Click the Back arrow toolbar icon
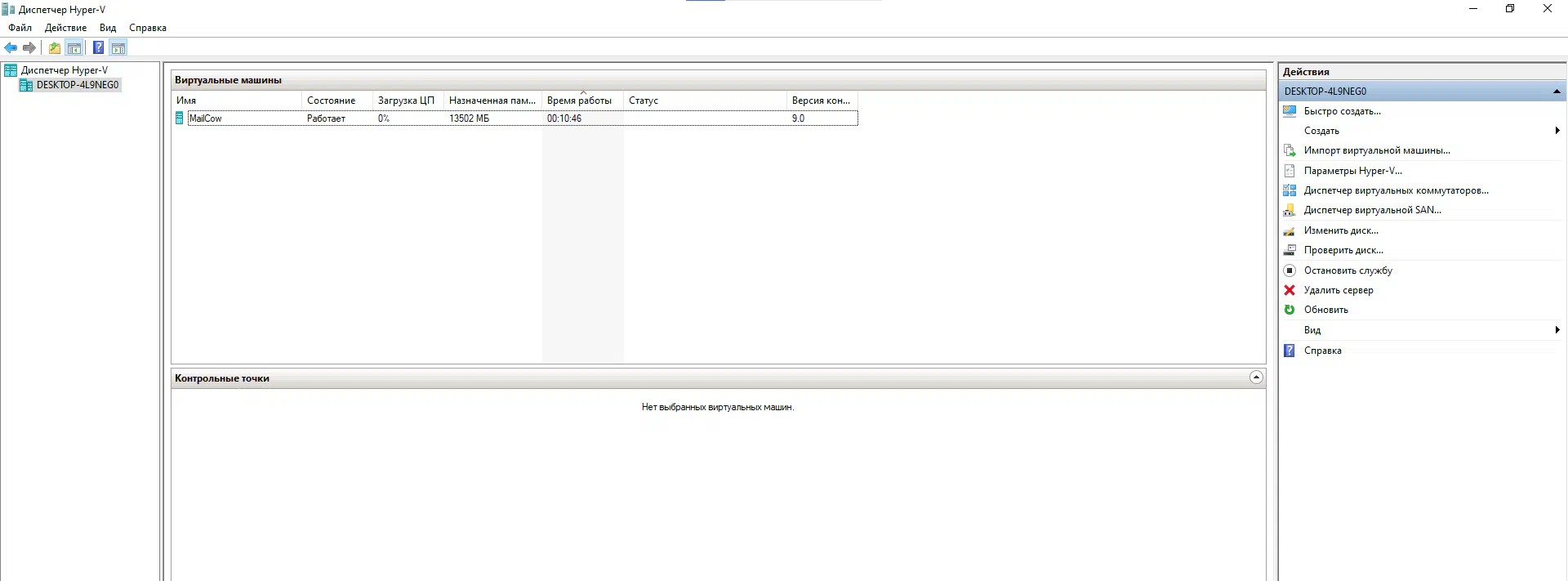This screenshot has height=581, width=1568. click(11, 48)
